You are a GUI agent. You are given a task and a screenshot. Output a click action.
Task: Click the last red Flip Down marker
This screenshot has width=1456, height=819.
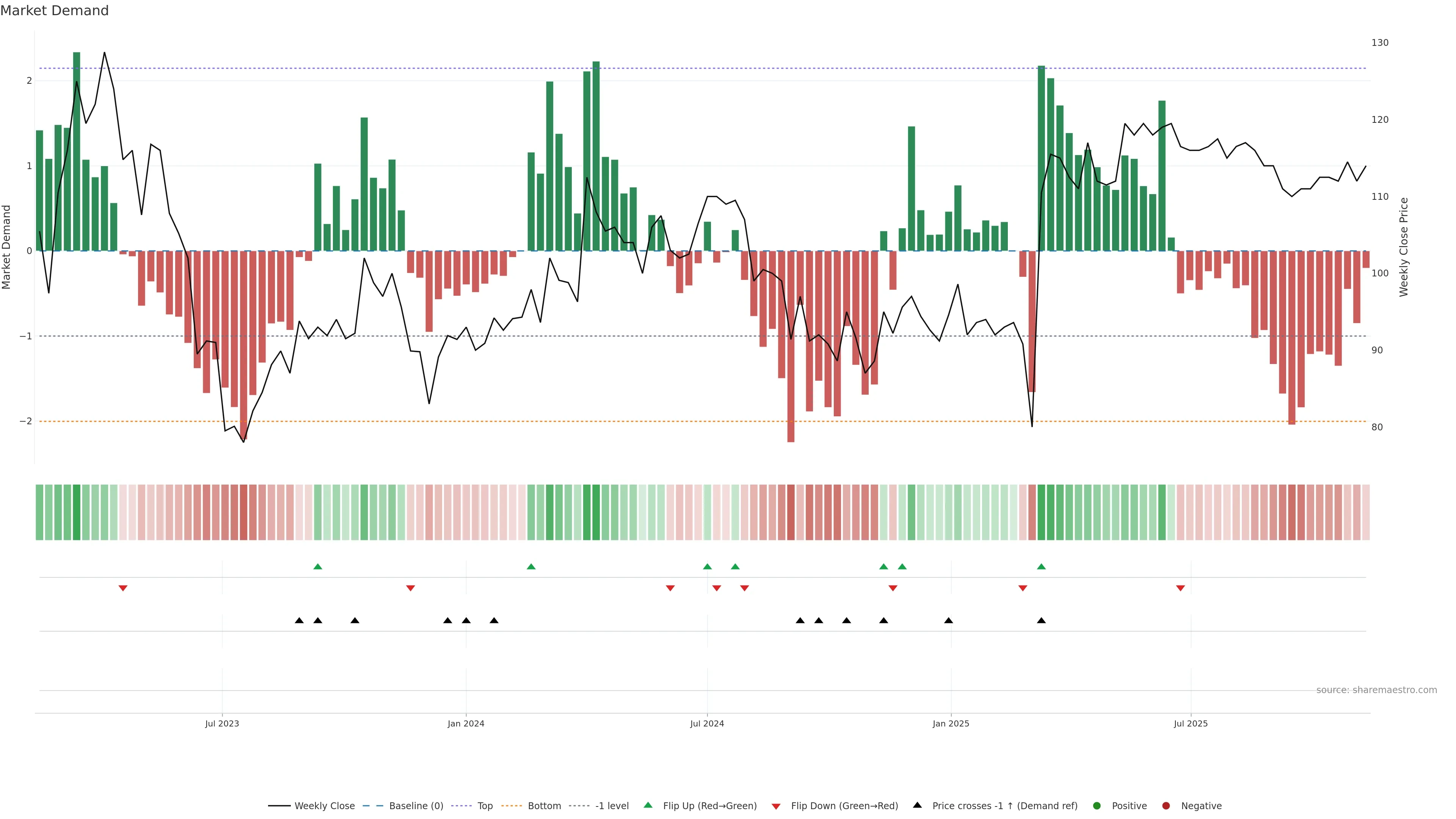pyautogui.click(x=1180, y=588)
